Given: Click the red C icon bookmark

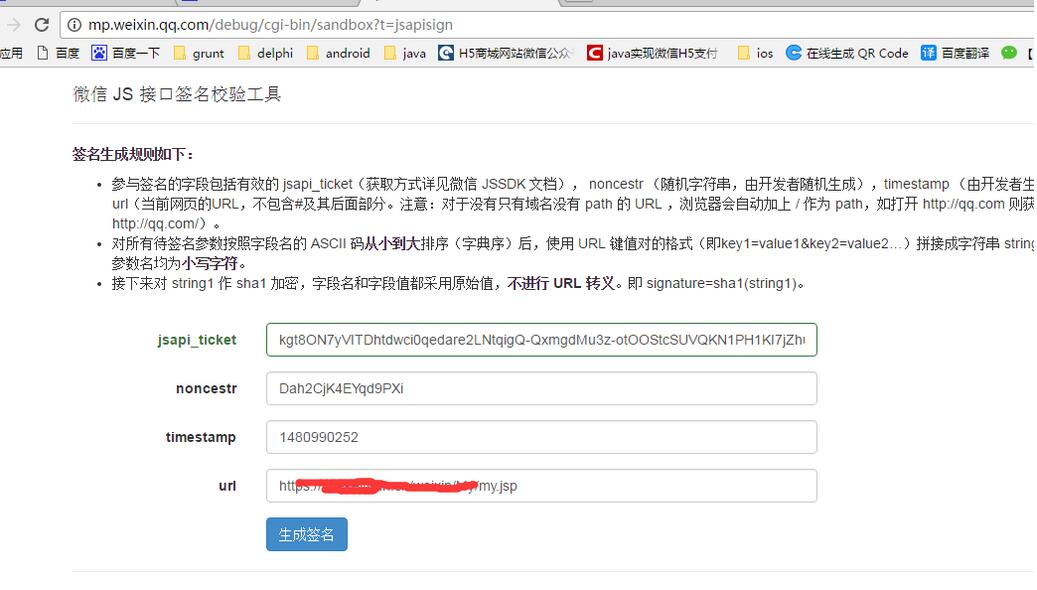Looking at the screenshot, I should point(595,53).
